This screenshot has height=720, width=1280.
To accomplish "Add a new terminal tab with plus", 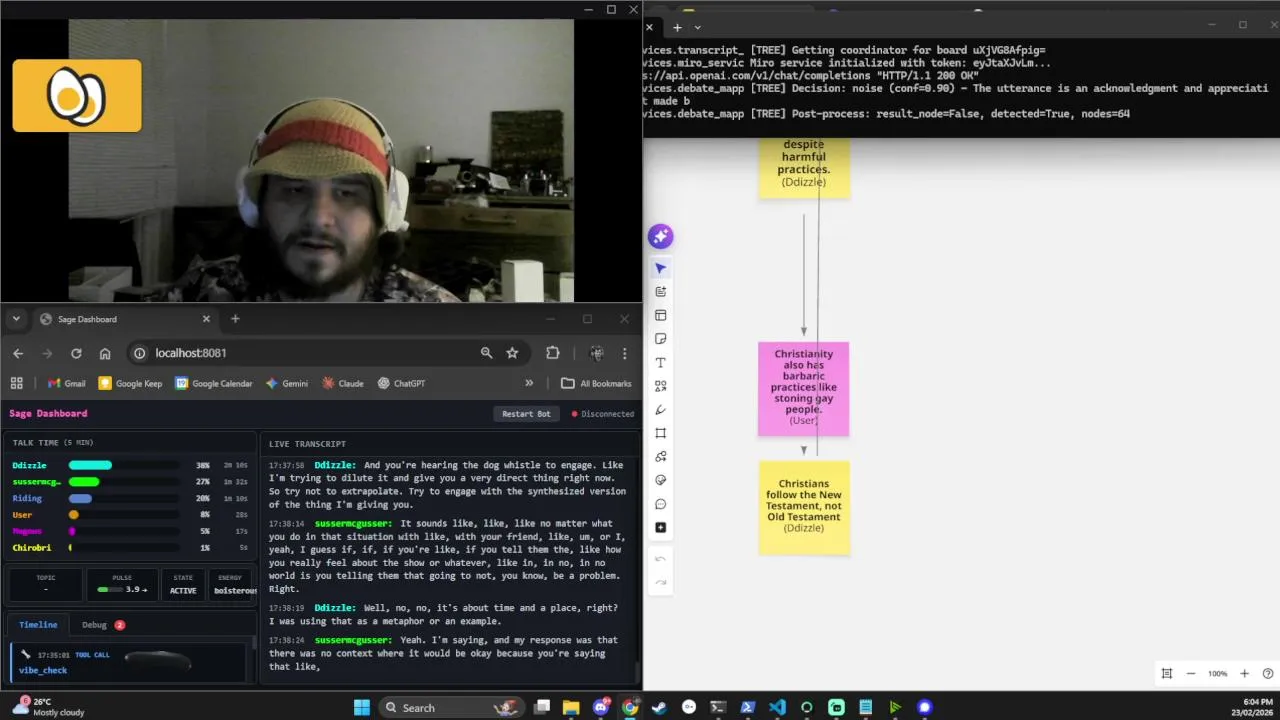I will (677, 27).
